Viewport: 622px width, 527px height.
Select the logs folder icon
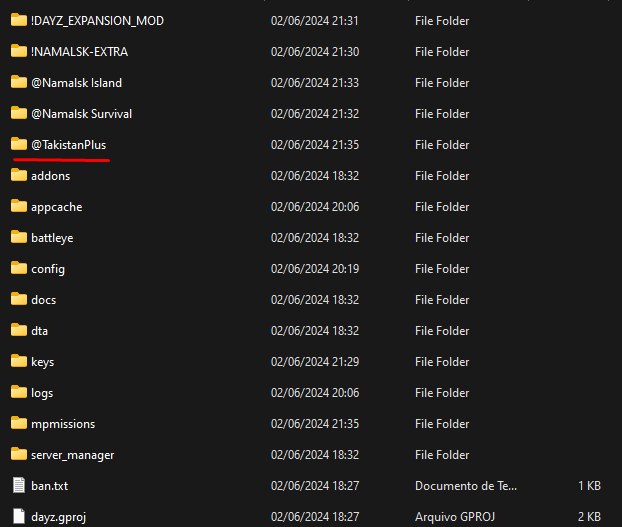(19, 392)
